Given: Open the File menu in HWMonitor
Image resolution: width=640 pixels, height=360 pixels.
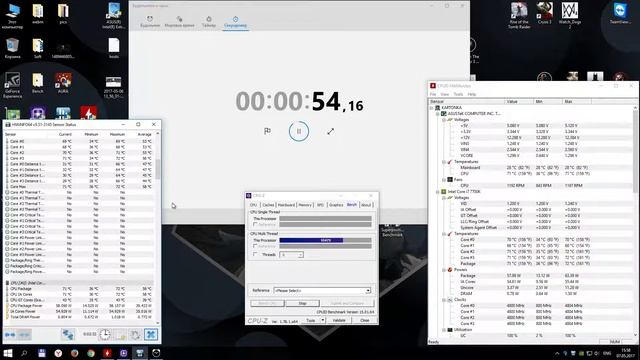Looking at the screenshot, I should pyautogui.click(x=433, y=94).
